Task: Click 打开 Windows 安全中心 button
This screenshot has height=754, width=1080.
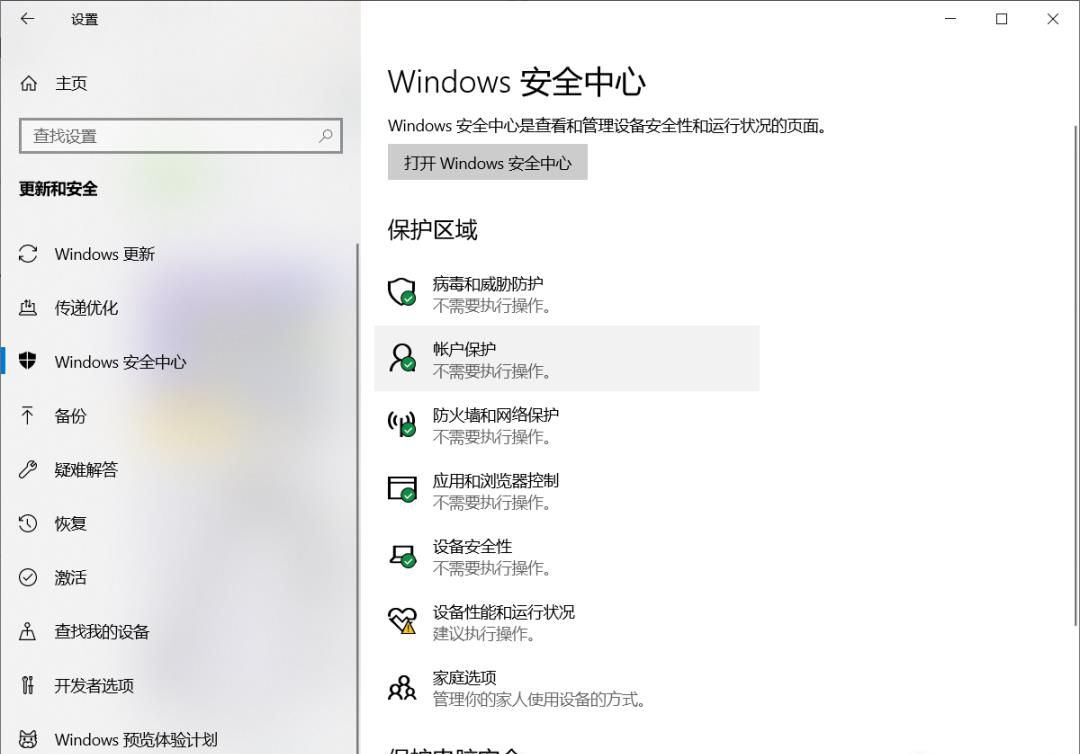Action: 488,163
